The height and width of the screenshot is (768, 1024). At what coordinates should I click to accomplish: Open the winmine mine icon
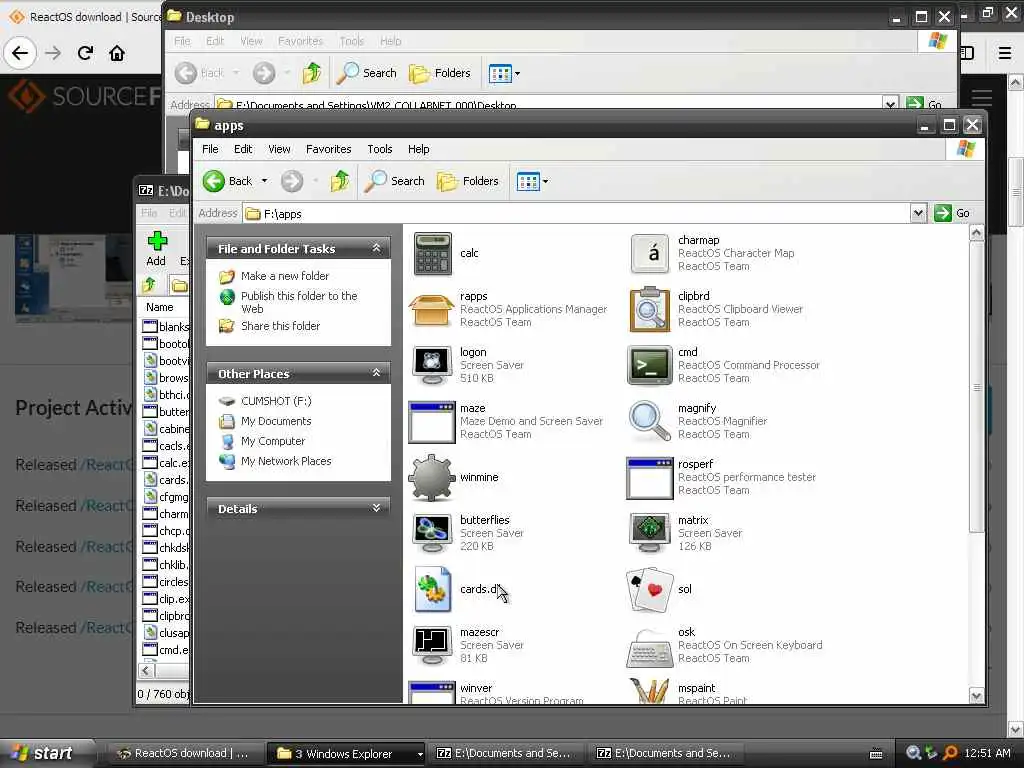pyautogui.click(x=431, y=477)
